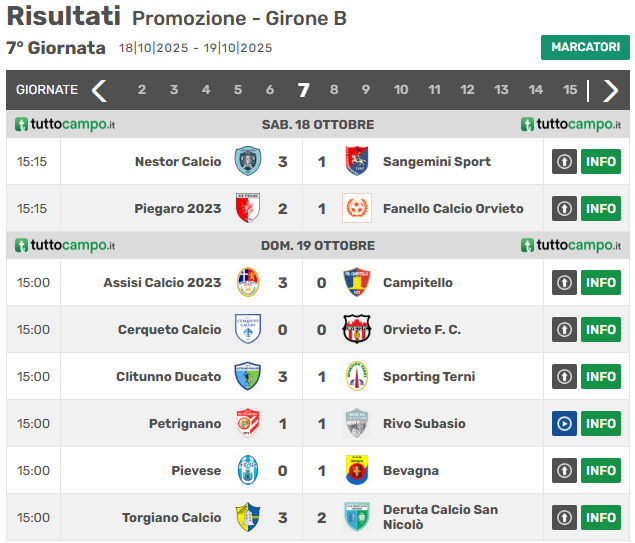Screen dimensions: 635x543
Task: Click upload icon for Torgiano Calcio match
Action: pyautogui.click(x=564, y=517)
